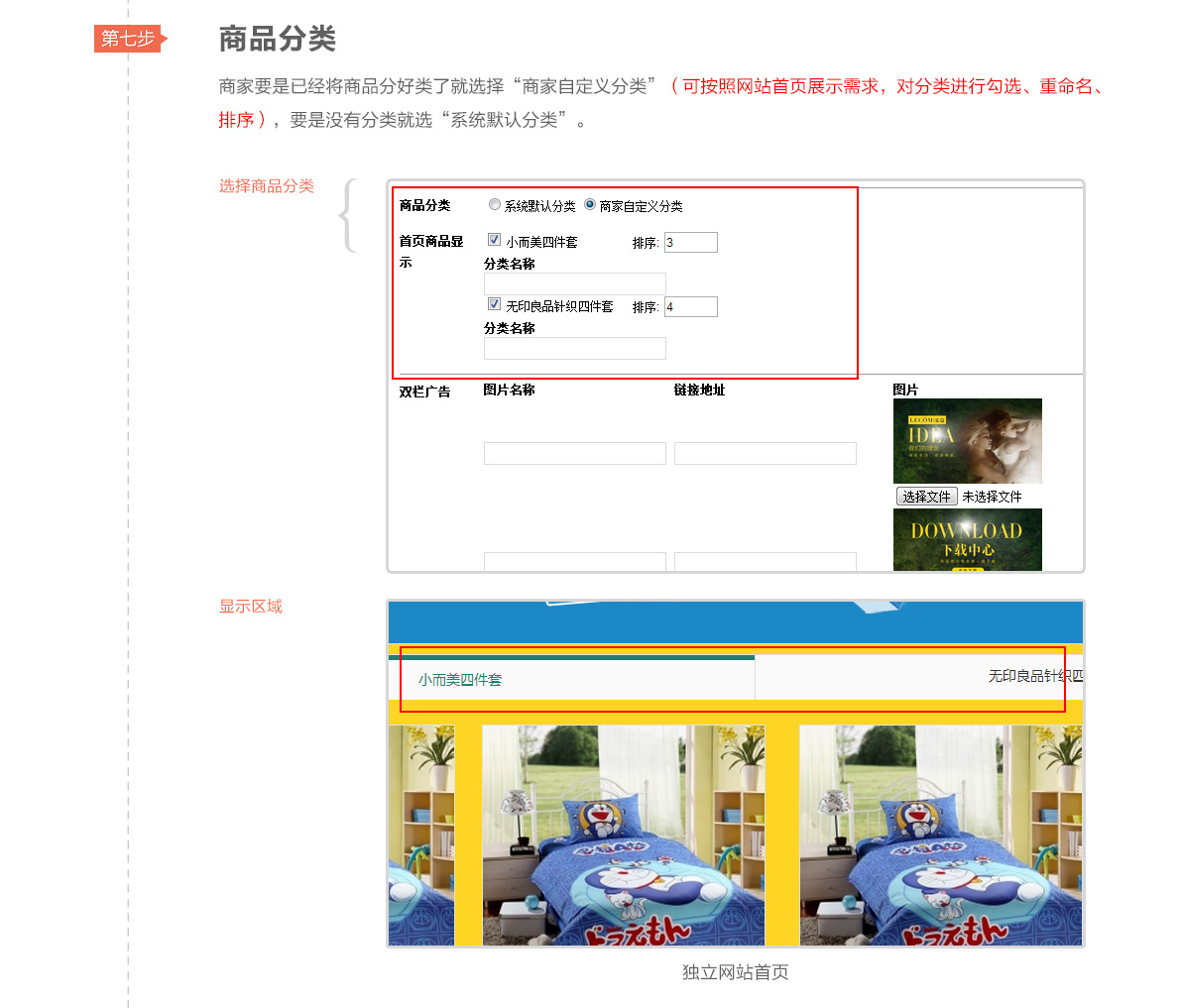
Task: Click the 分类名称 field under 小而美四件套
Action: click(575, 283)
